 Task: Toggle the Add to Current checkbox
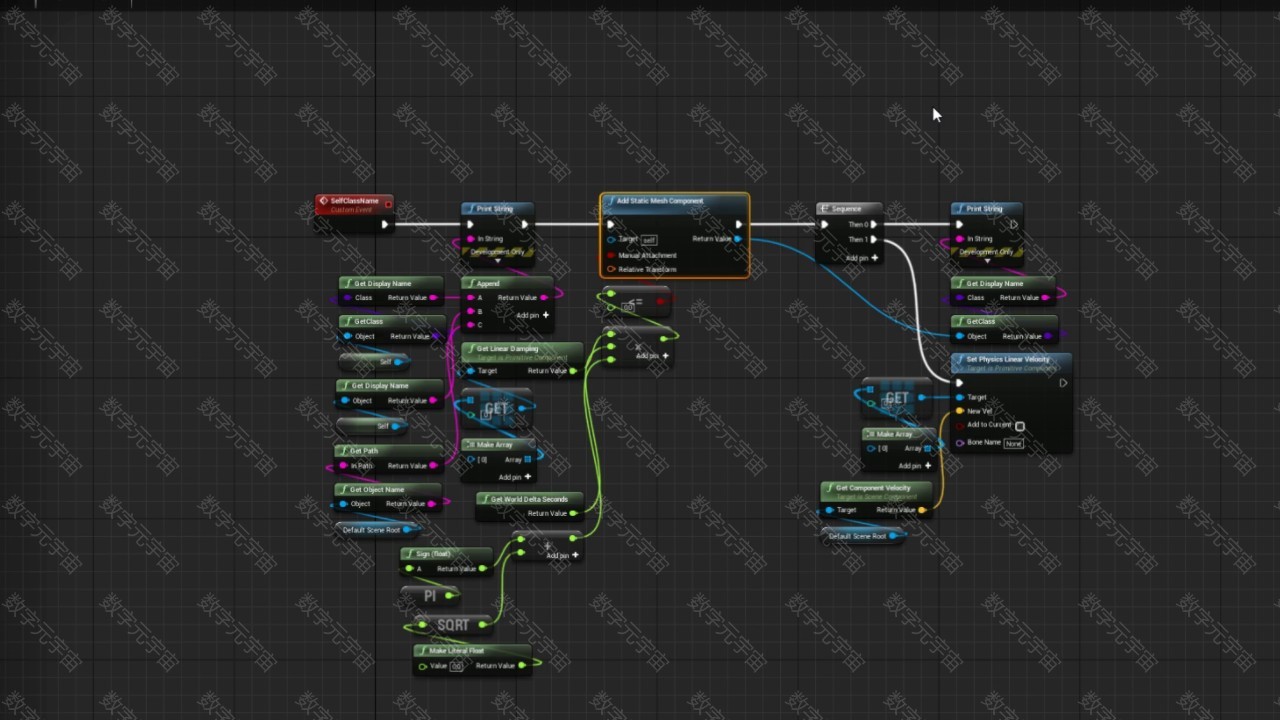pyautogui.click(x=1019, y=426)
